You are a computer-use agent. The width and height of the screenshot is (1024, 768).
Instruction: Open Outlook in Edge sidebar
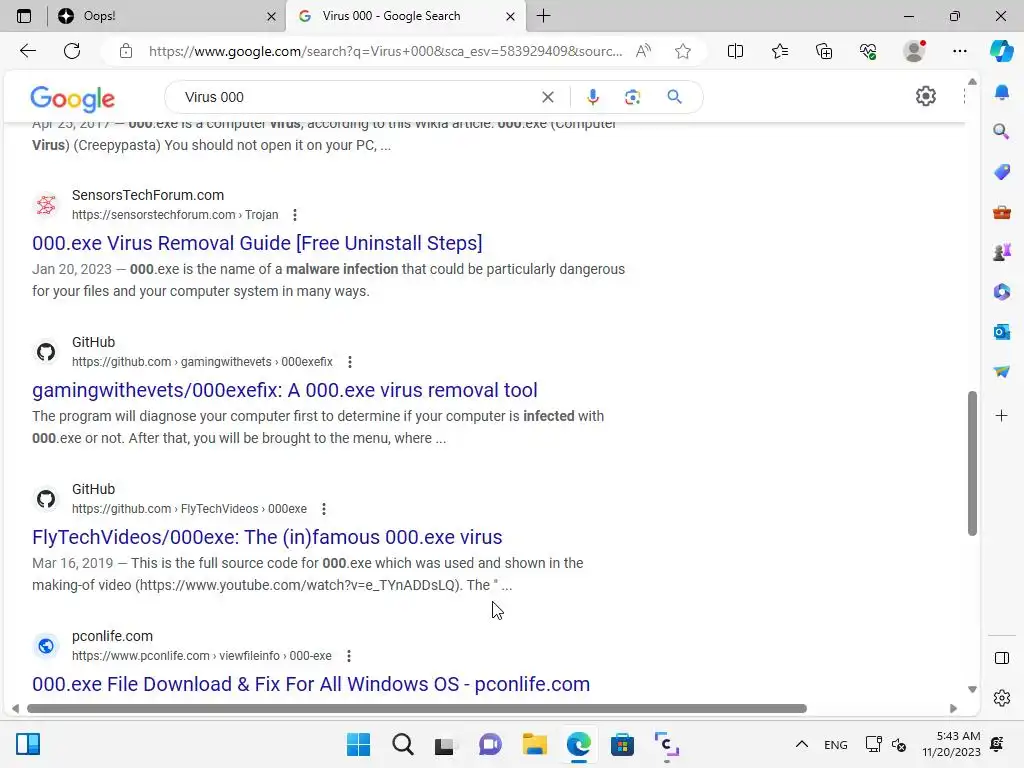pyautogui.click(x=1002, y=332)
